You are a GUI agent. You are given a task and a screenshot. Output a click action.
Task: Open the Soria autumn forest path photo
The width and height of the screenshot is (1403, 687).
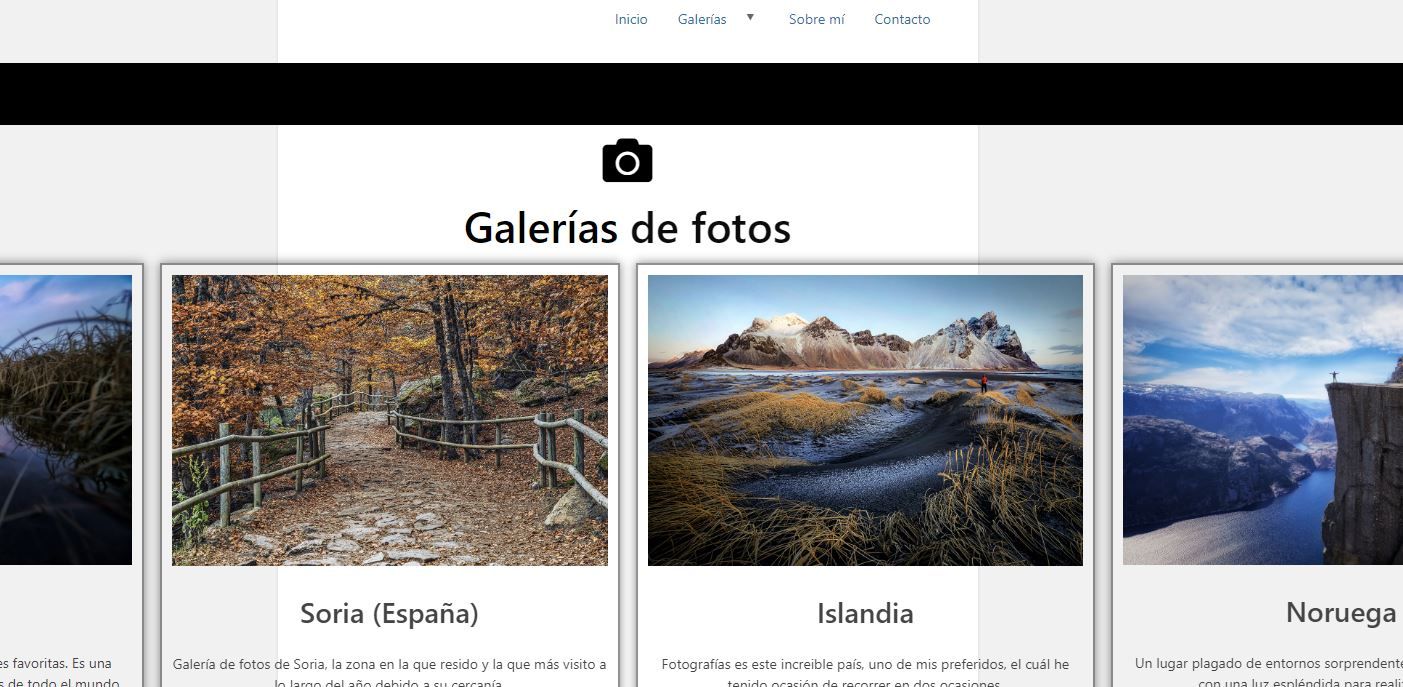[x=390, y=420]
